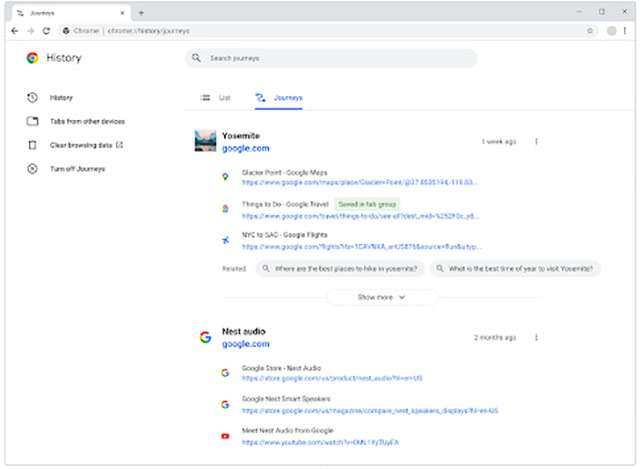640x469 pixels.
Task: Open new tab with plus icon
Action: click(141, 11)
